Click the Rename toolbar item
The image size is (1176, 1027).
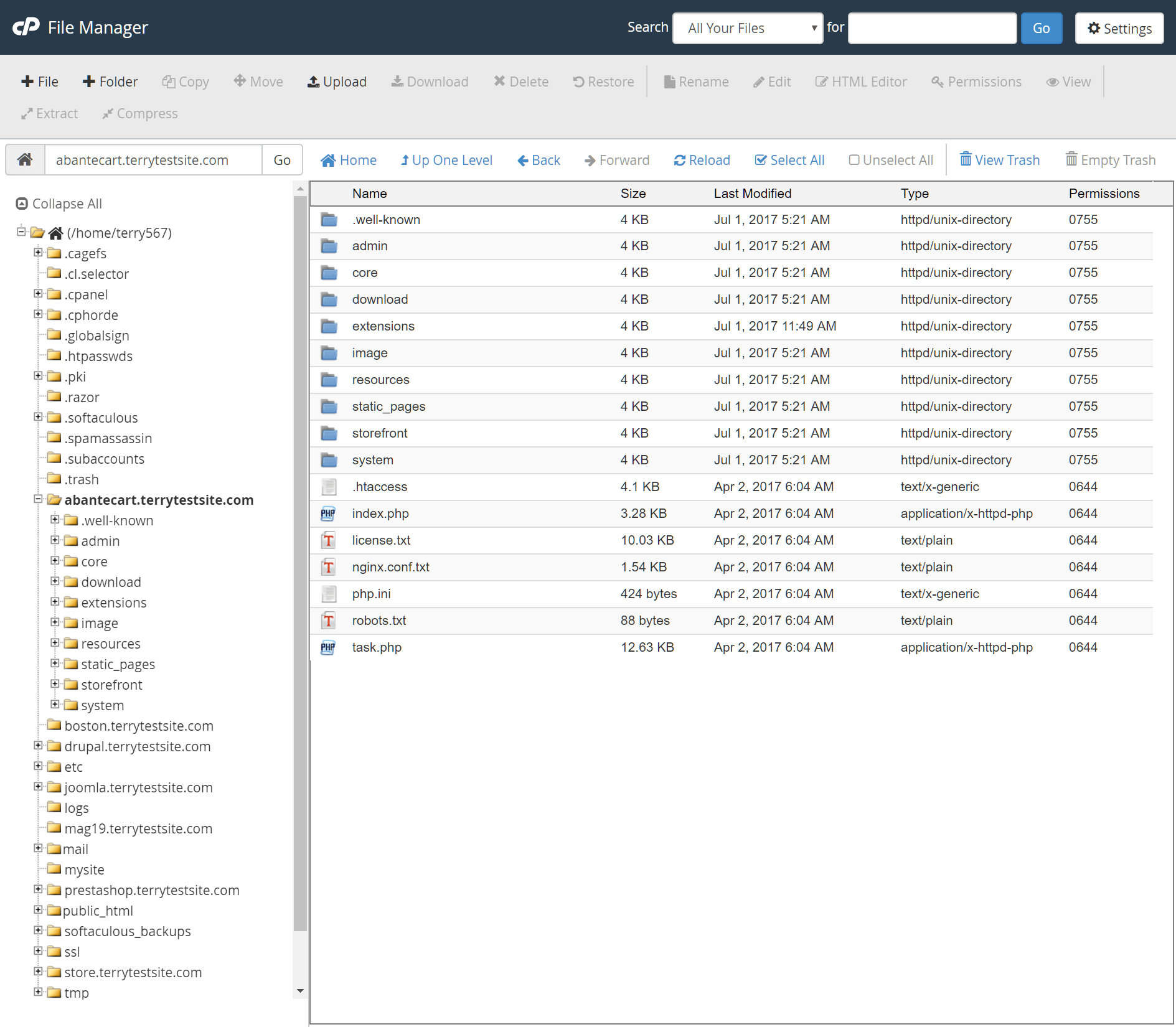pos(696,82)
